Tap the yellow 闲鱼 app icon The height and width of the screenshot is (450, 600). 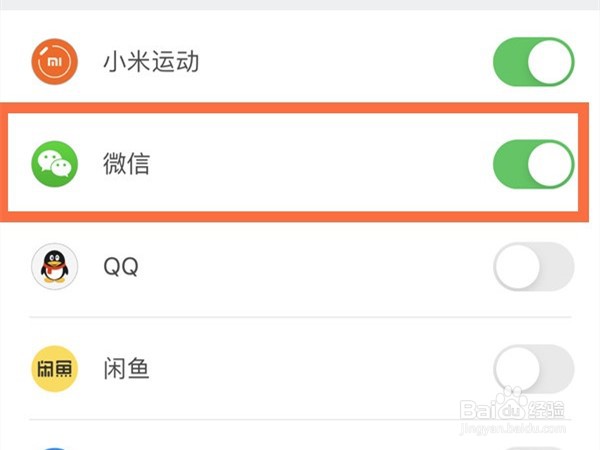(x=54, y=369)
